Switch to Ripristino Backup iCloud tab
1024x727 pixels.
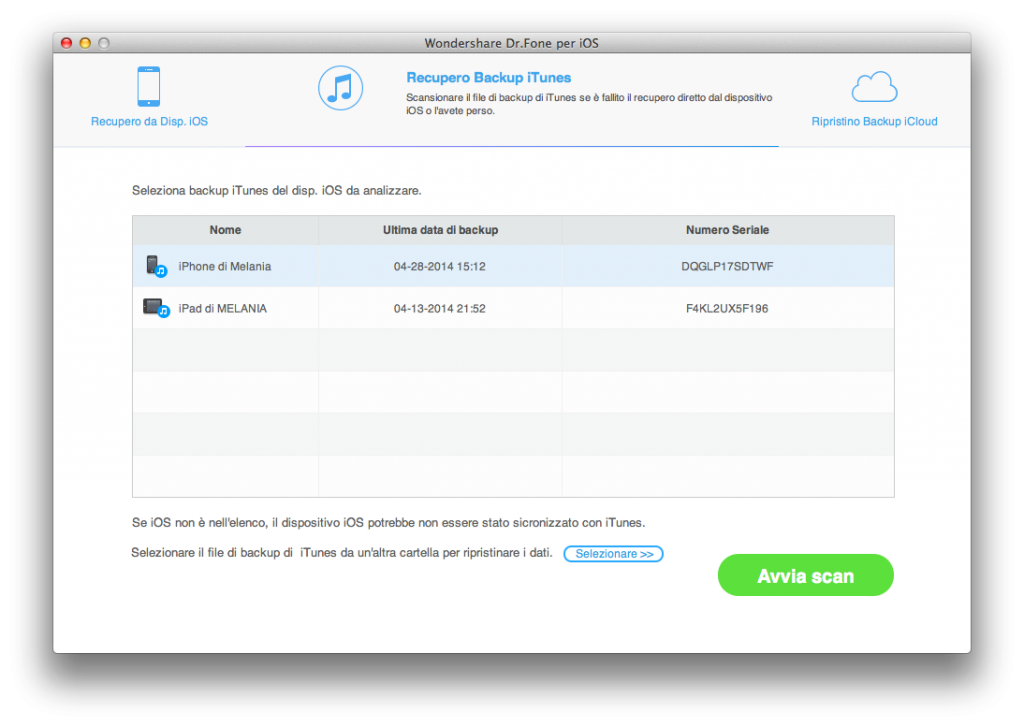coord(874,121)
